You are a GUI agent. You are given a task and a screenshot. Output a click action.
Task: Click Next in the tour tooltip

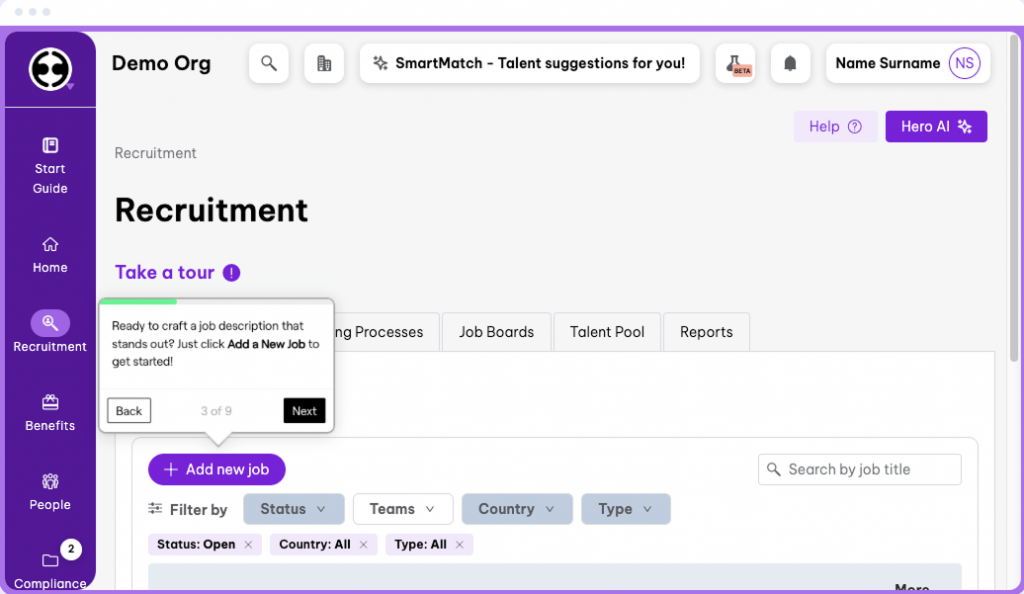pyautogui.click(x=304, y=411)
